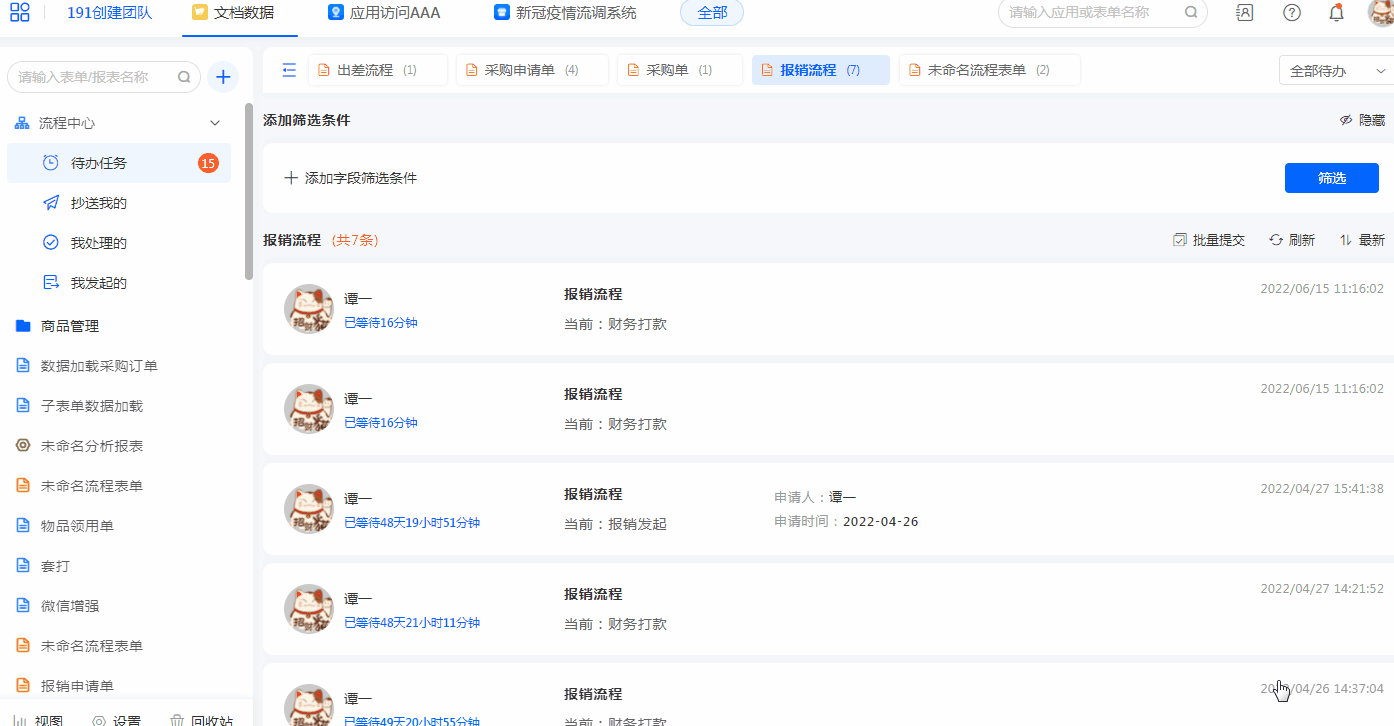Hide the filter panel via 隐藏
The image size is (1394, 726).
[x=1362, y=120]
